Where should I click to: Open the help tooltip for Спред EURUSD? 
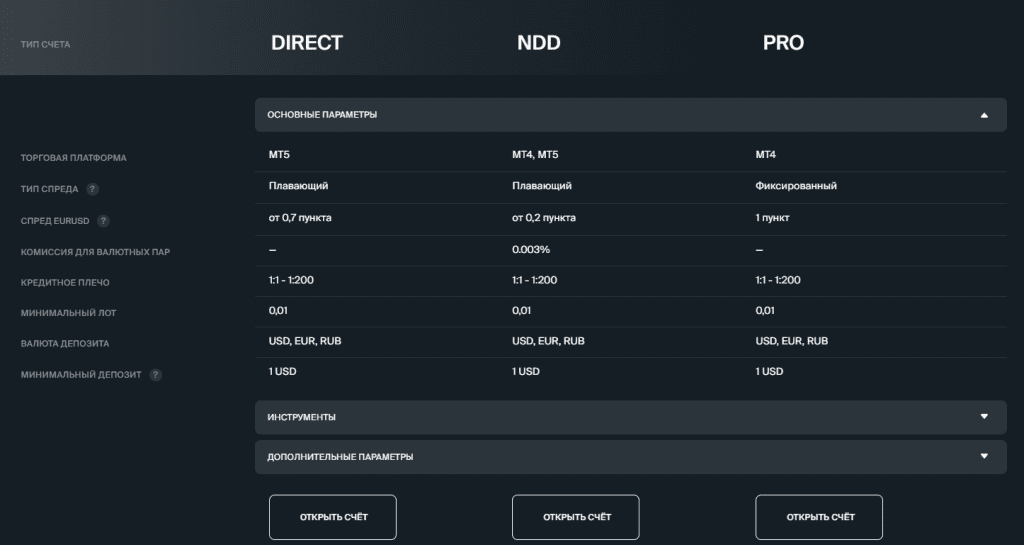pos(103,221)
